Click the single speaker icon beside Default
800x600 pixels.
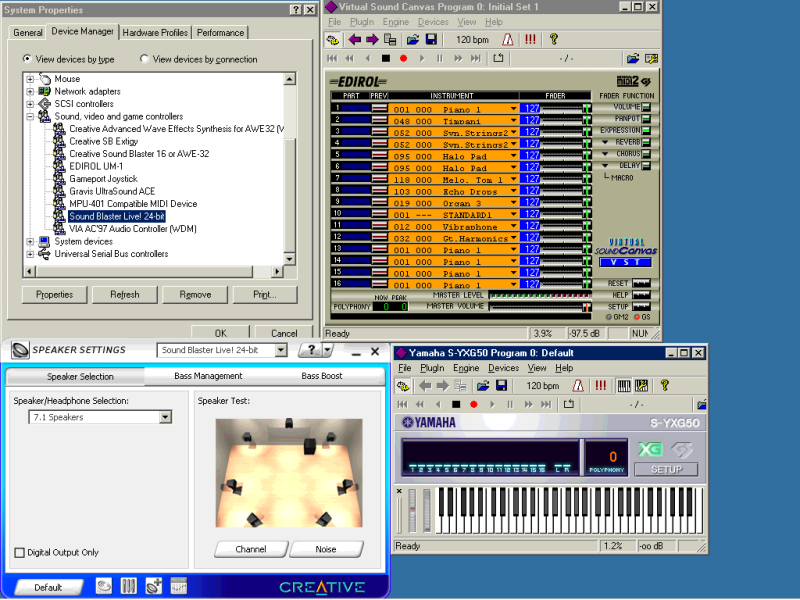104,586
